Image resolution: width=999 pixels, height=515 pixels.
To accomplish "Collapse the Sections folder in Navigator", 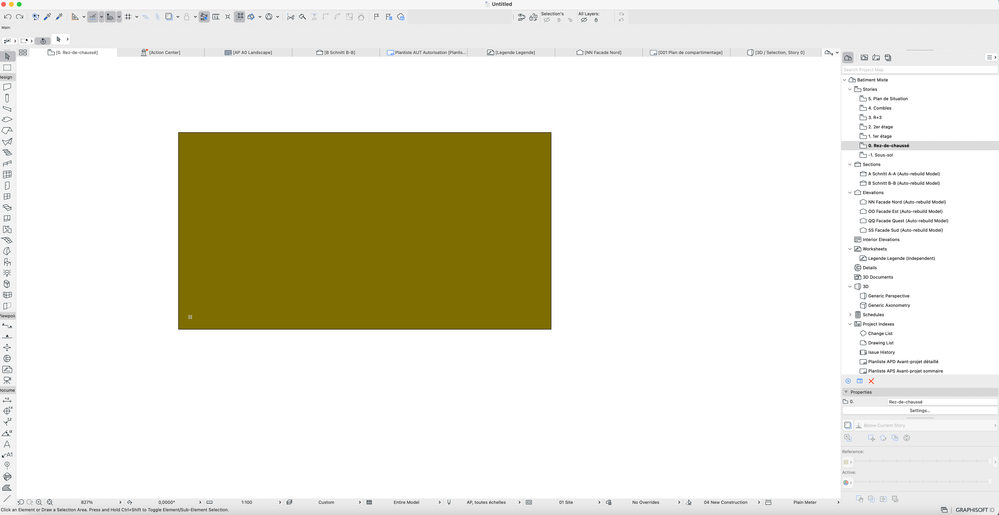I will [x=850, y=164].
